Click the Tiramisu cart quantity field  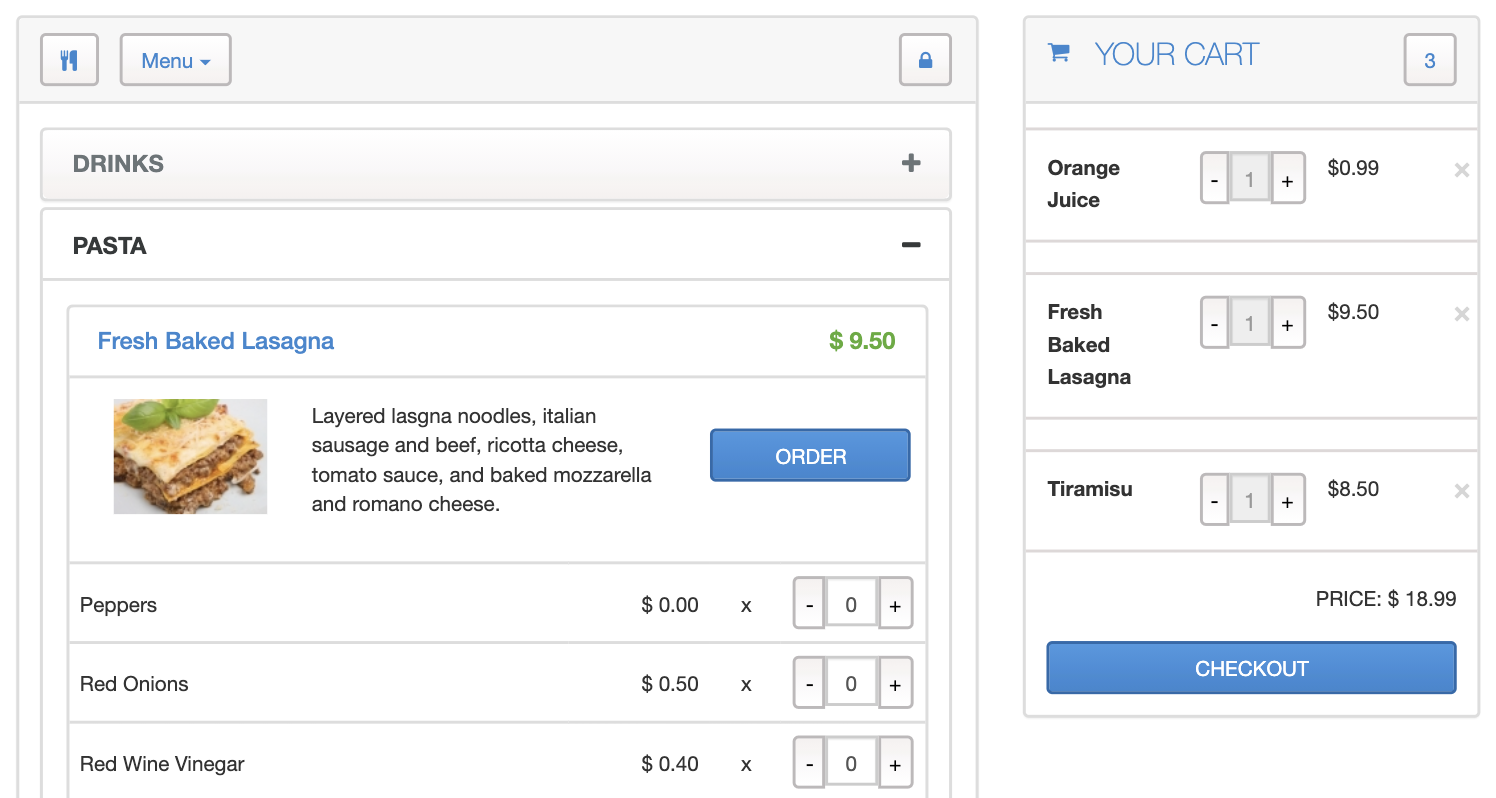[x=1249, y=500]
